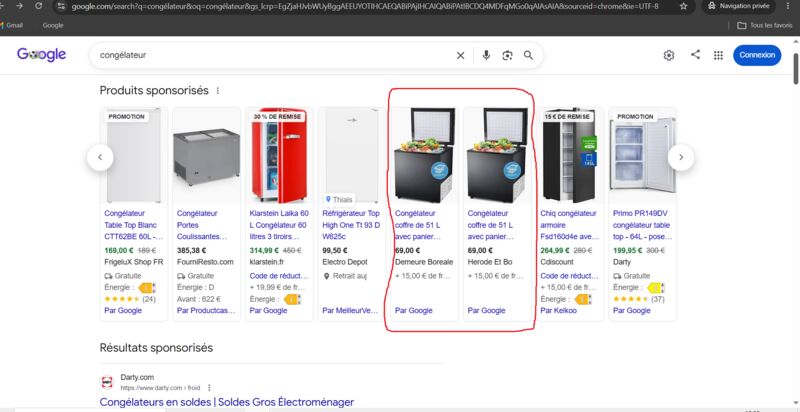Search by image with the lens icon
Screen dimensions: 800x412
click(507, 55)
